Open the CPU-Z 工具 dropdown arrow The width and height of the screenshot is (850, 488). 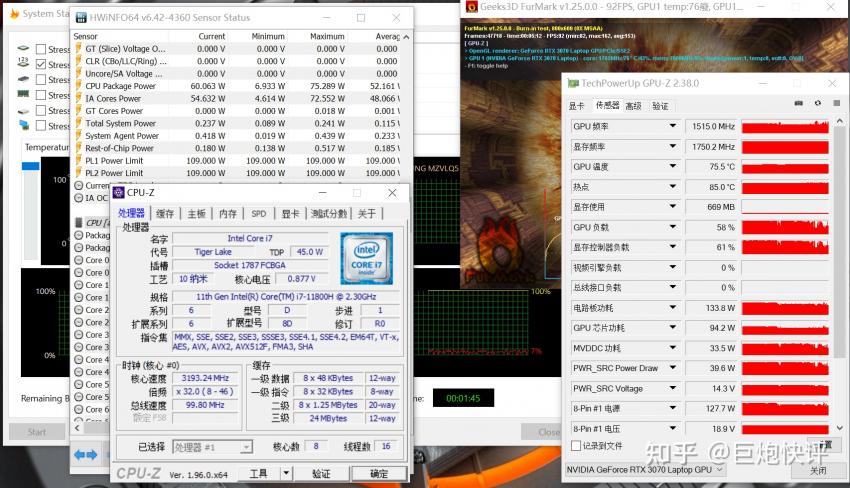pos(286,473)
